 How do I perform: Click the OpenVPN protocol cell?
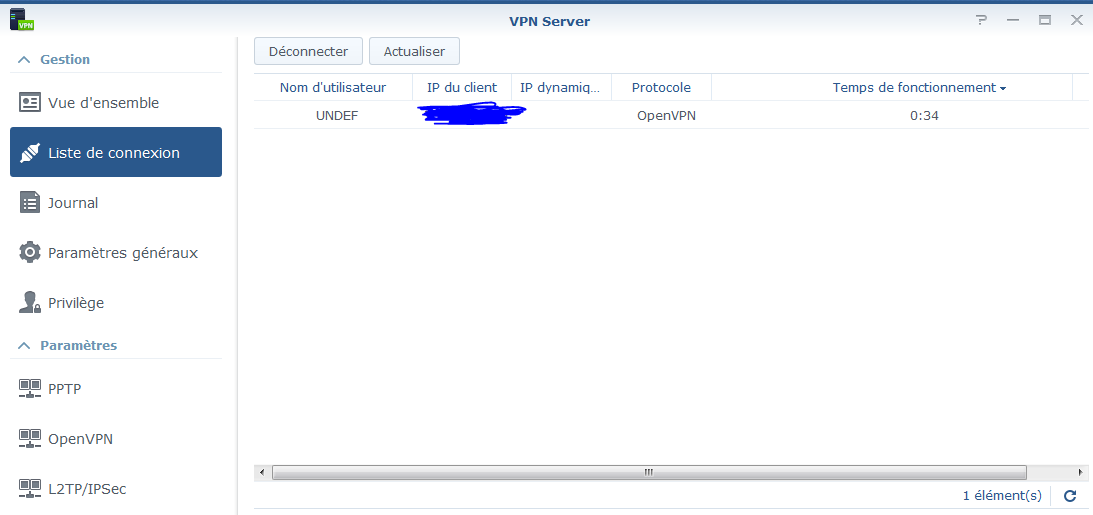point(666,116)
